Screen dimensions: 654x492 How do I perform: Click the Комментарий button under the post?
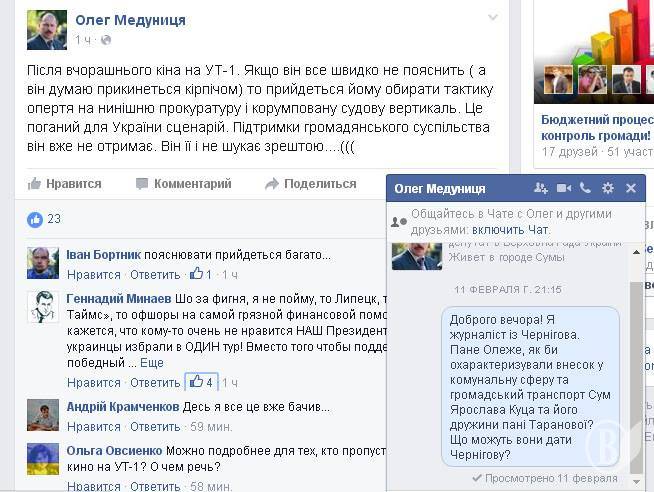(184, 184)
